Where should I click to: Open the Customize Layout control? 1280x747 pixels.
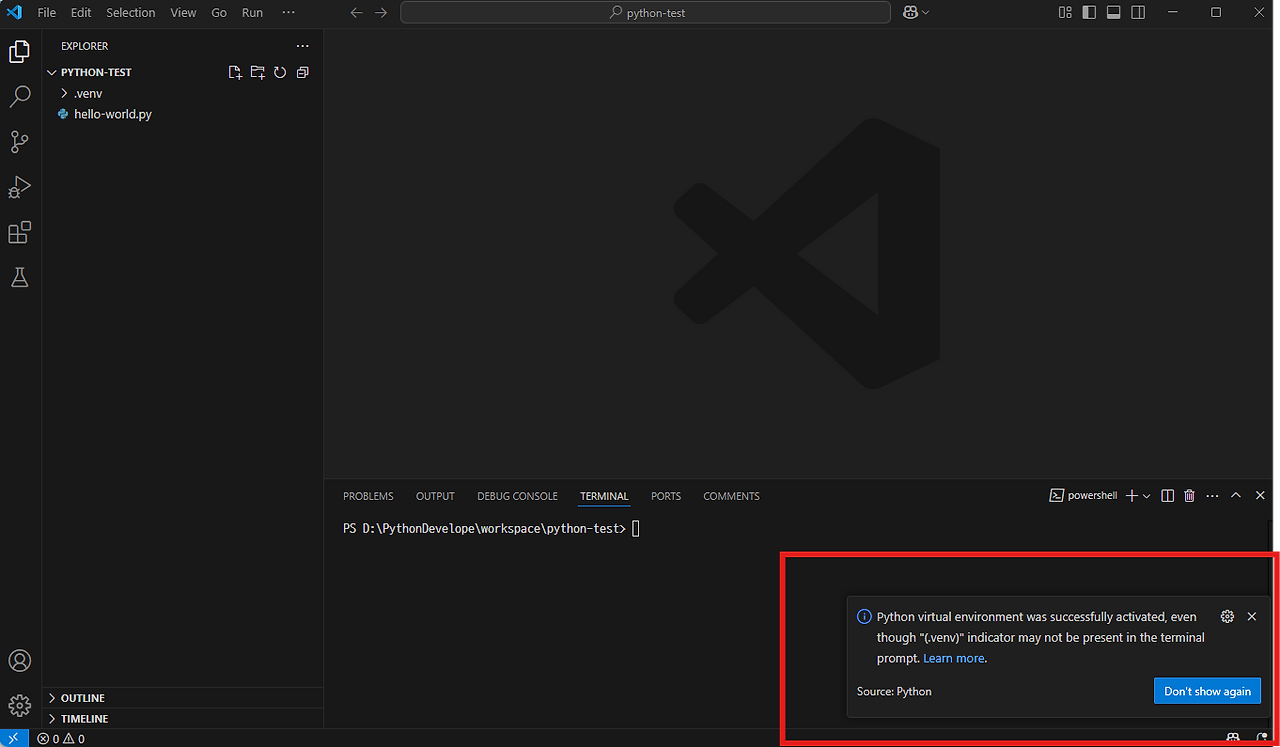pyautogui.click(x=1065, y=13)
